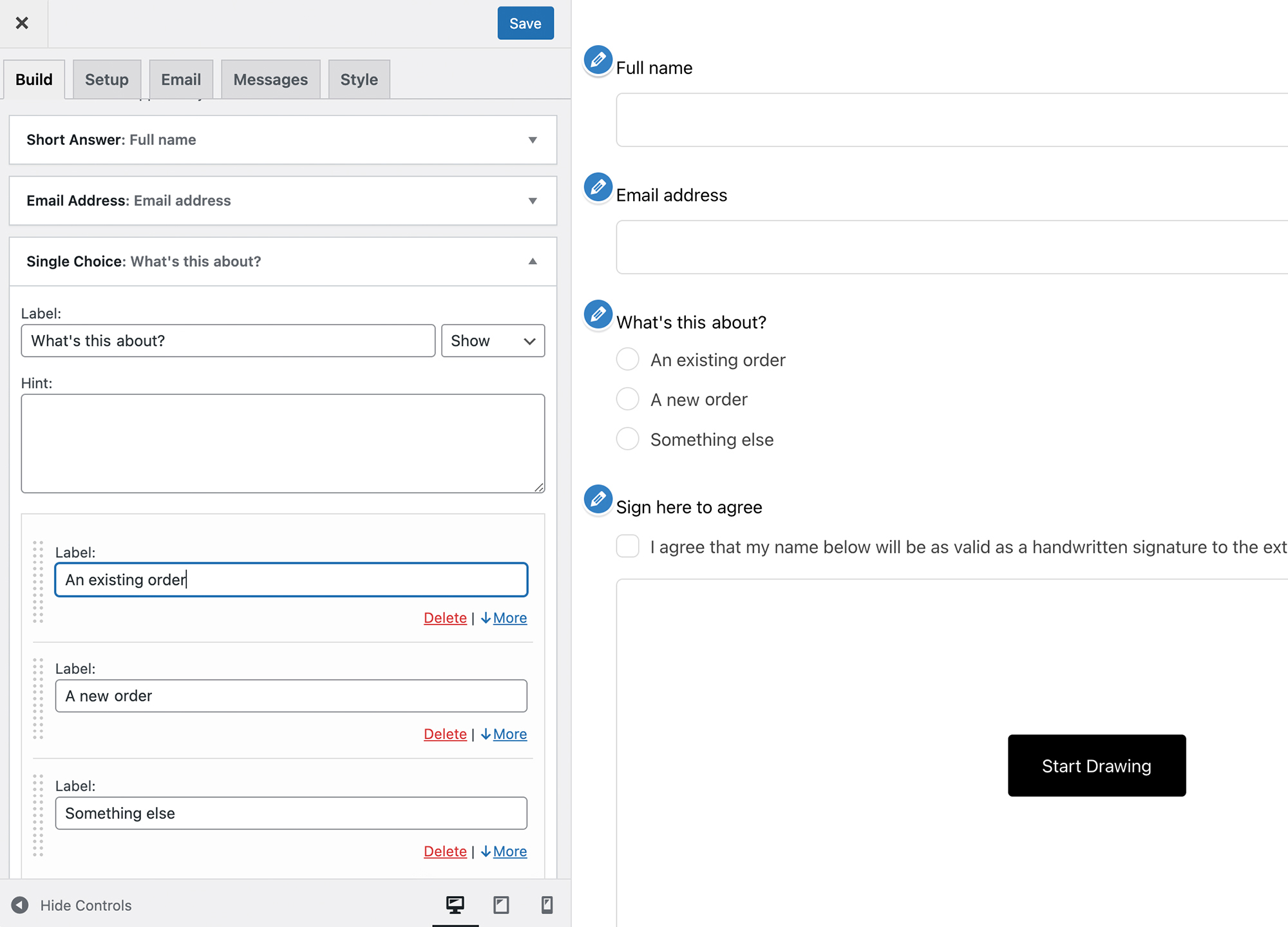Select the A new order radio button
Viewport: 1288px width, 927px height.
click(x=627, y=399)
